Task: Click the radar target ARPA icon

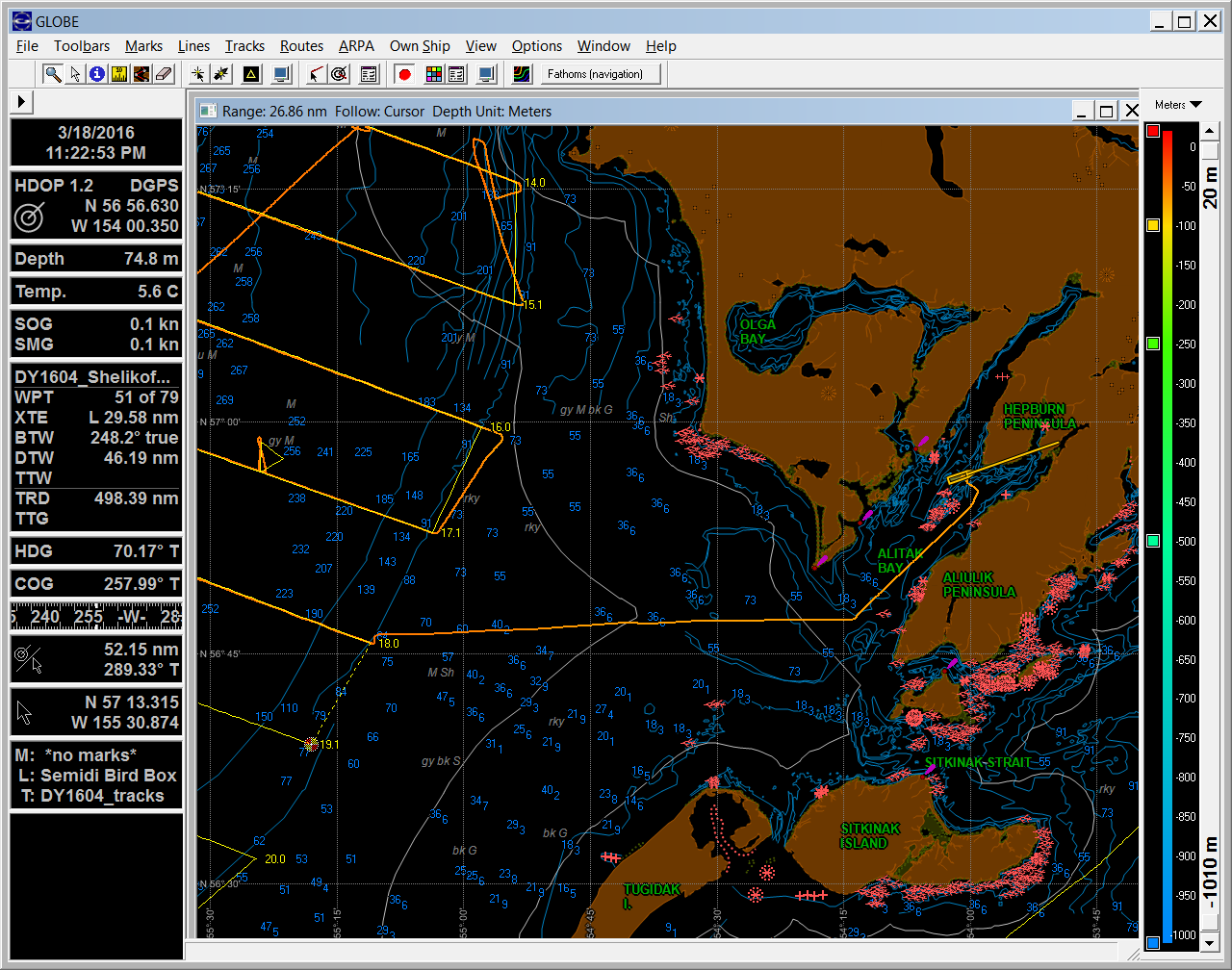Action: tap(339, 74)
